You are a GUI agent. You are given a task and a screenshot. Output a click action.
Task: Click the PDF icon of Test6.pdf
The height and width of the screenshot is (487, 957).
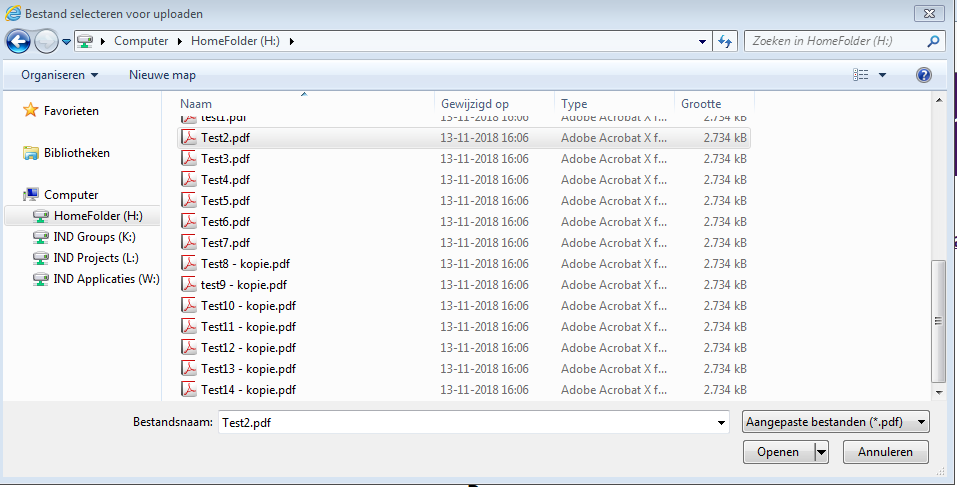pyautogui.click(x=189, y=222)
